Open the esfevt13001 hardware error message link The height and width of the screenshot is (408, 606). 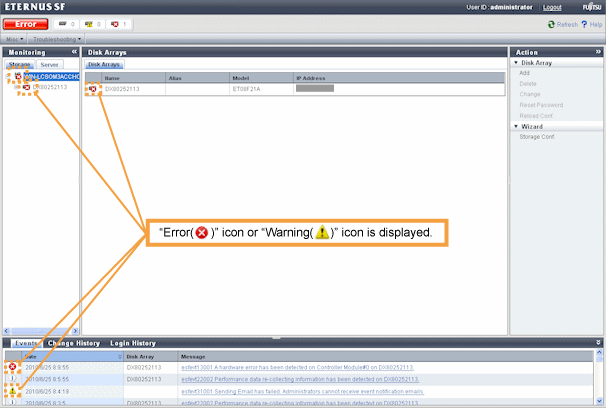[x=298, y=367]
